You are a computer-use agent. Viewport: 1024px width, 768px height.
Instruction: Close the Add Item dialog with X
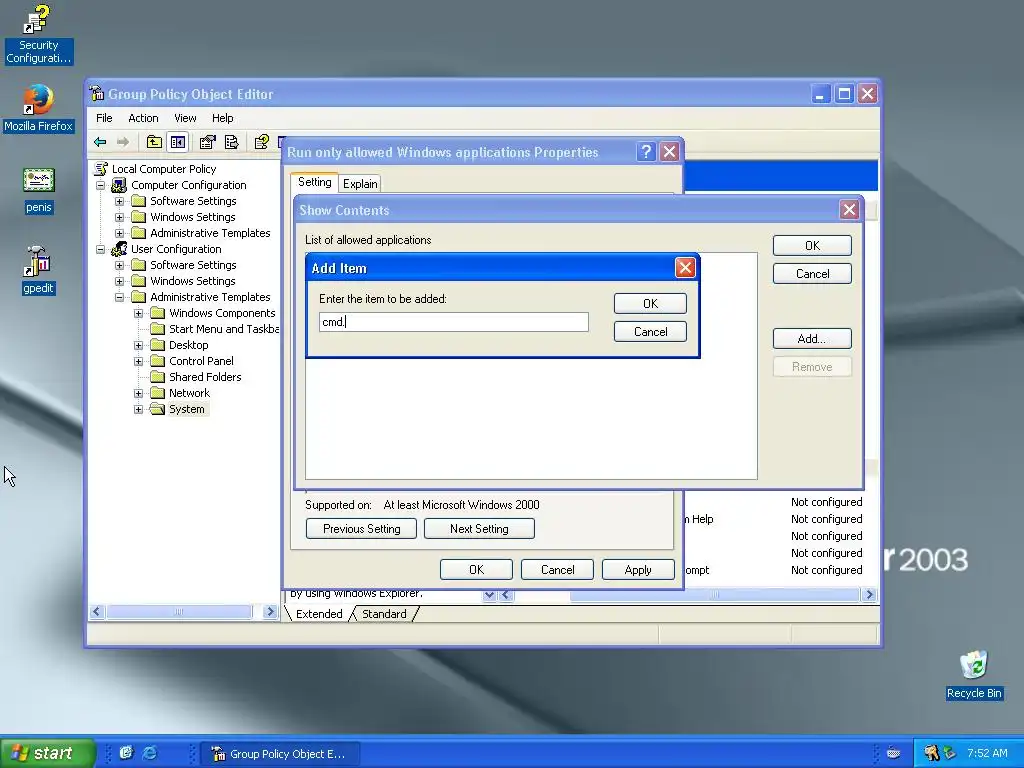685,267
